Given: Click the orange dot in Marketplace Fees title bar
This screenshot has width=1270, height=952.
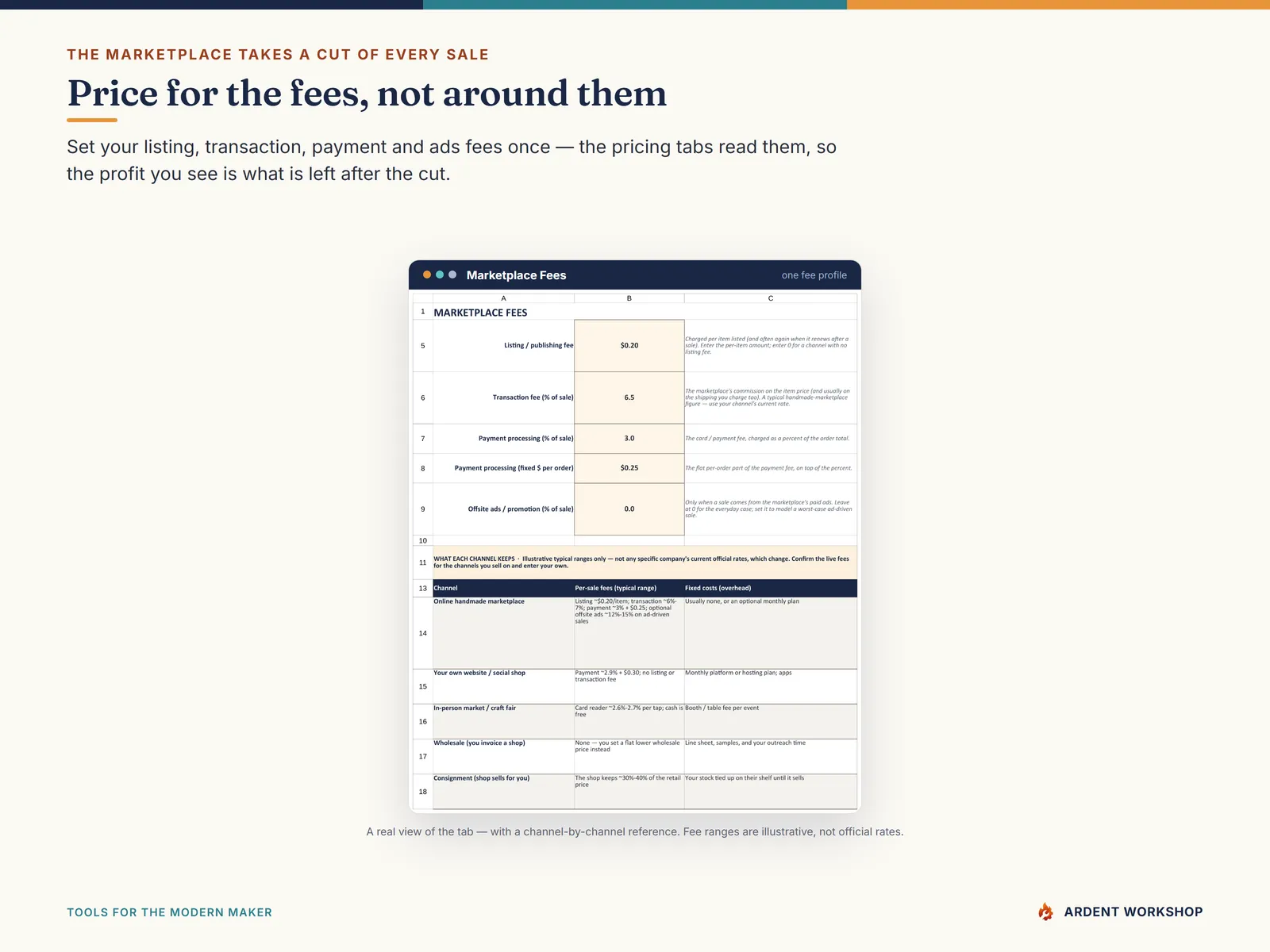Looking at the screenshot, I should pos(427,274).
